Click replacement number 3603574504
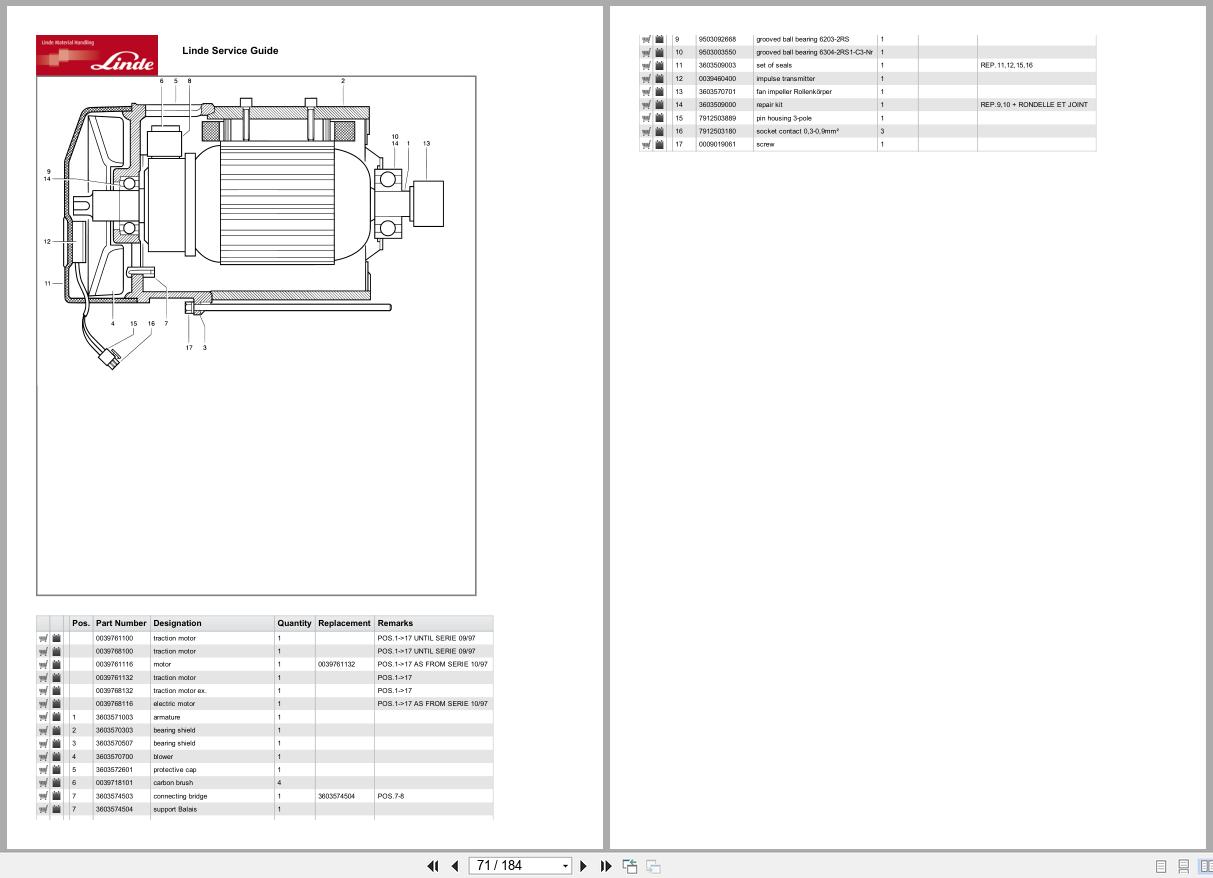Image resolution: width=1213 pixels, height=878 pixels. pos(336,796)
